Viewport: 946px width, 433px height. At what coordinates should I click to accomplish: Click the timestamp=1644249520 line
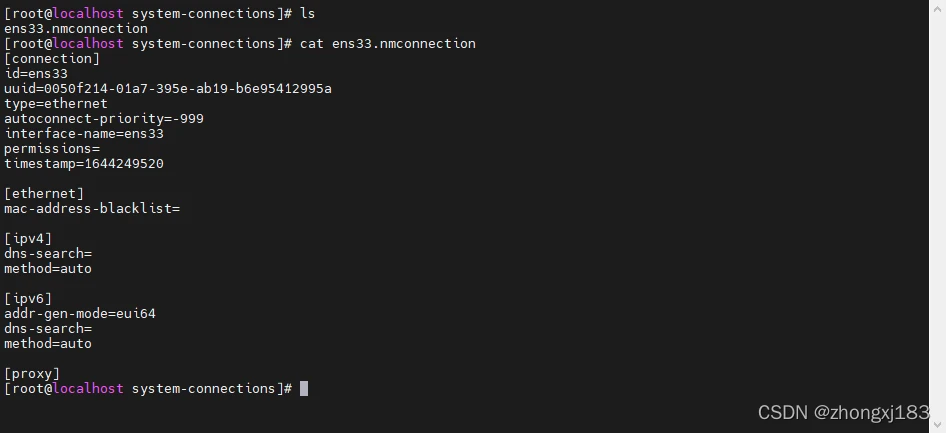click(84, 164)
